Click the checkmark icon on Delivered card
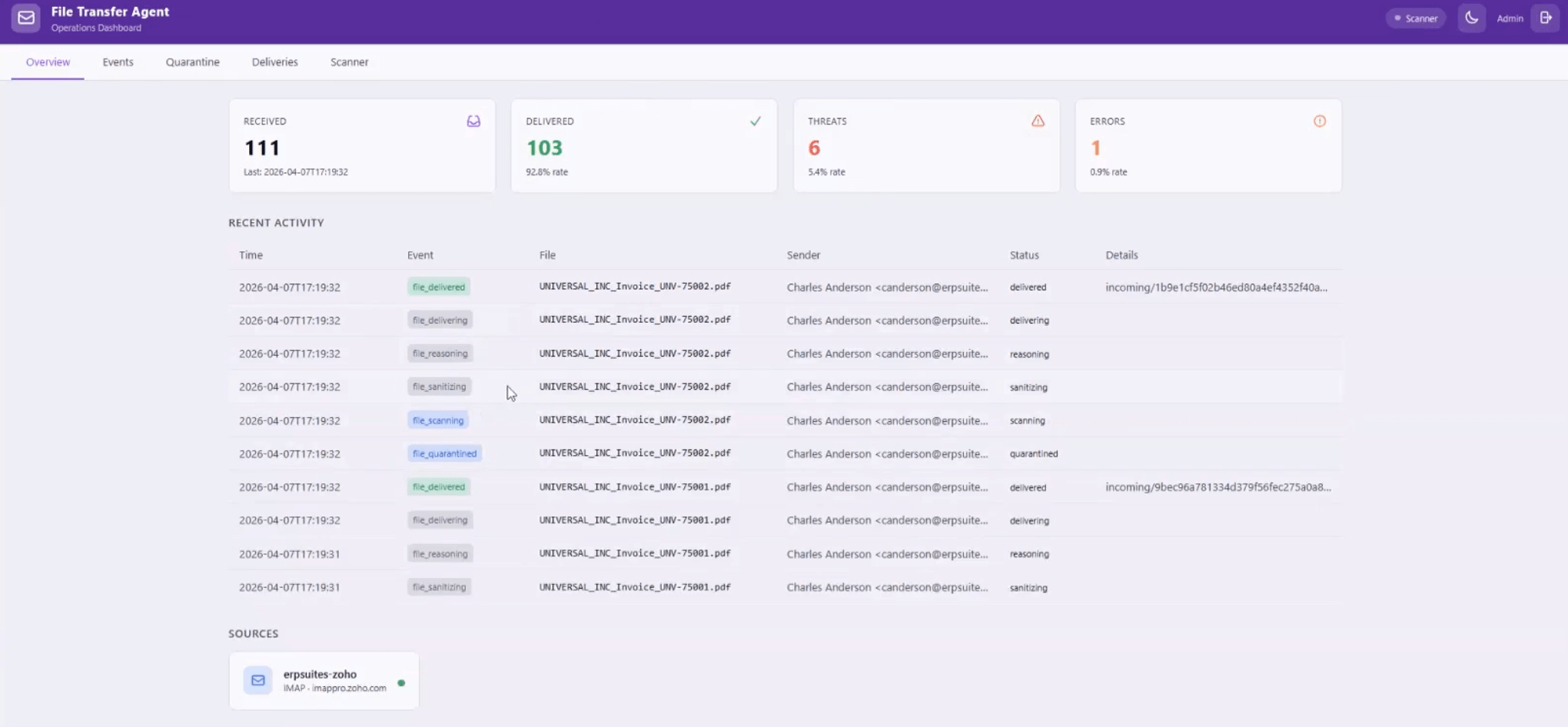The image size is (1568, 727). click(x=756, y=121)
